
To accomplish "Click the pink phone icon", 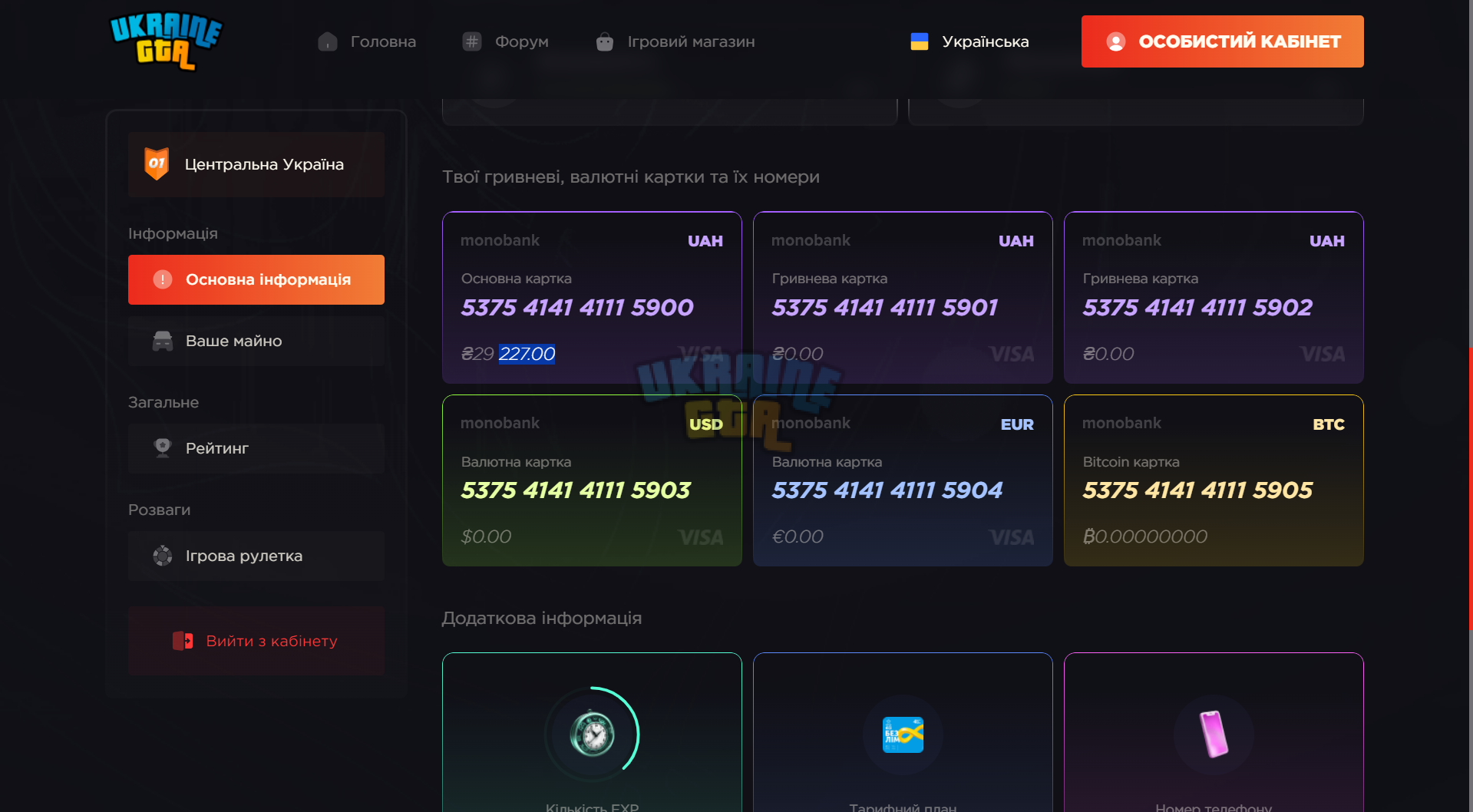I will [x=1214, y=734].
